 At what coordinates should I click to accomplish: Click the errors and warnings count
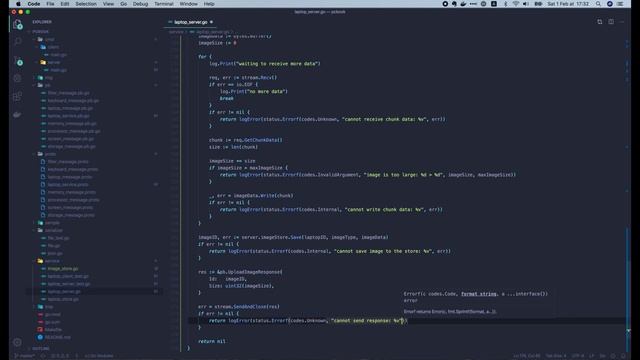coord(60,356)
